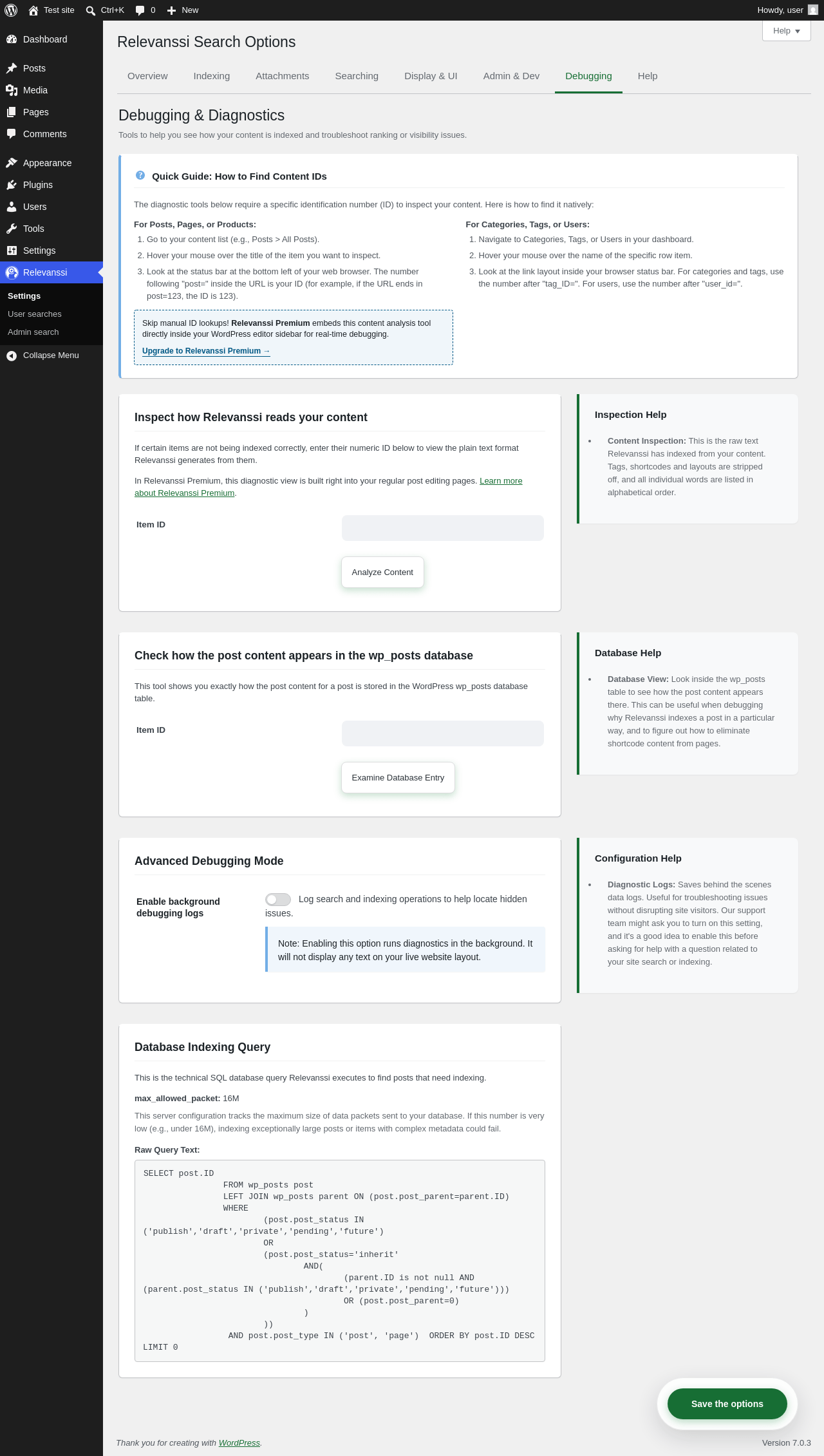Click the Pages icon in sidebar
Screen dimensions: 824x1456
point(12,112)
